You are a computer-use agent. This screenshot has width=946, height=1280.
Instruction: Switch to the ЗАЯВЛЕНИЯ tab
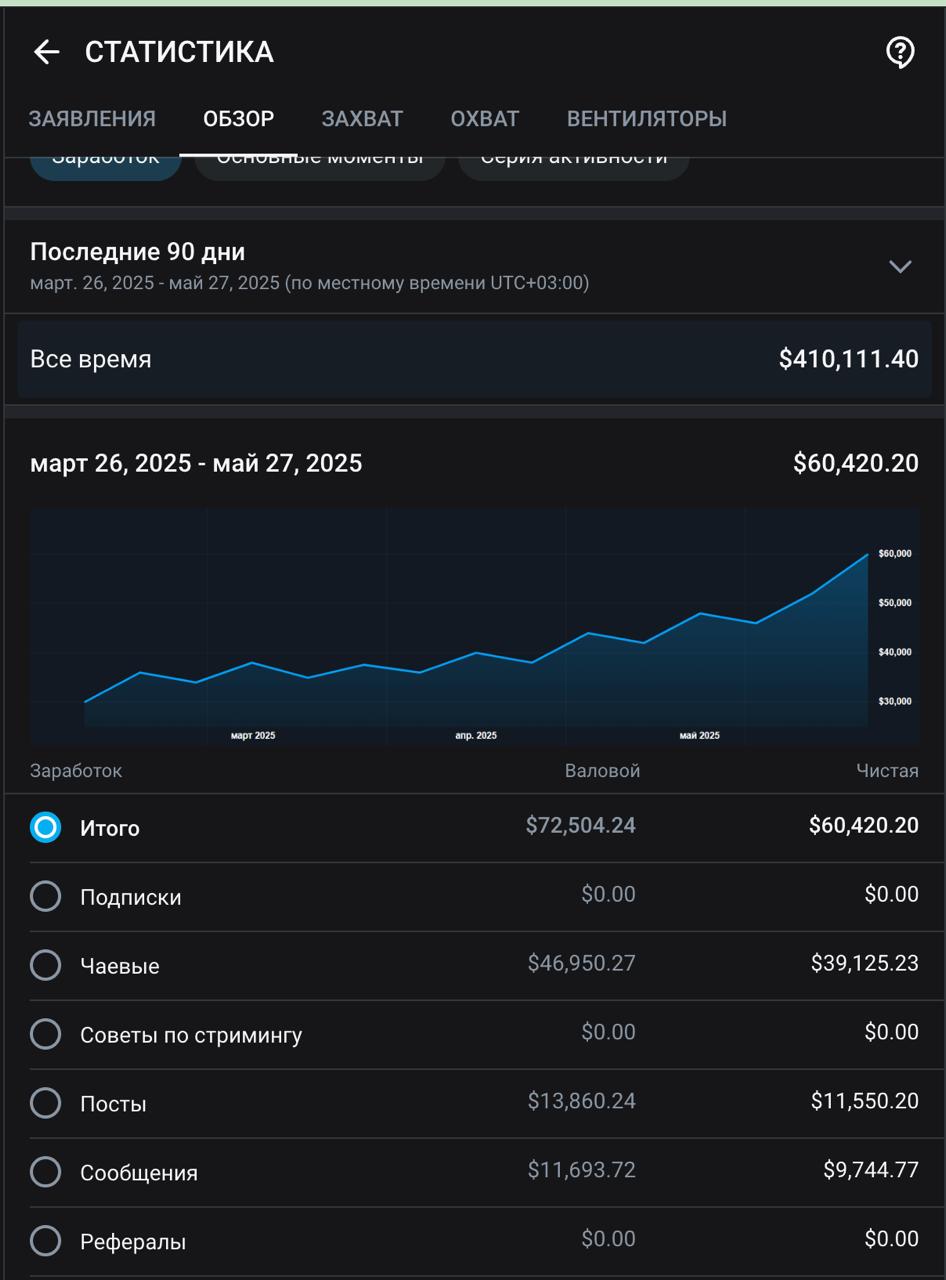[x=92, y=119]
